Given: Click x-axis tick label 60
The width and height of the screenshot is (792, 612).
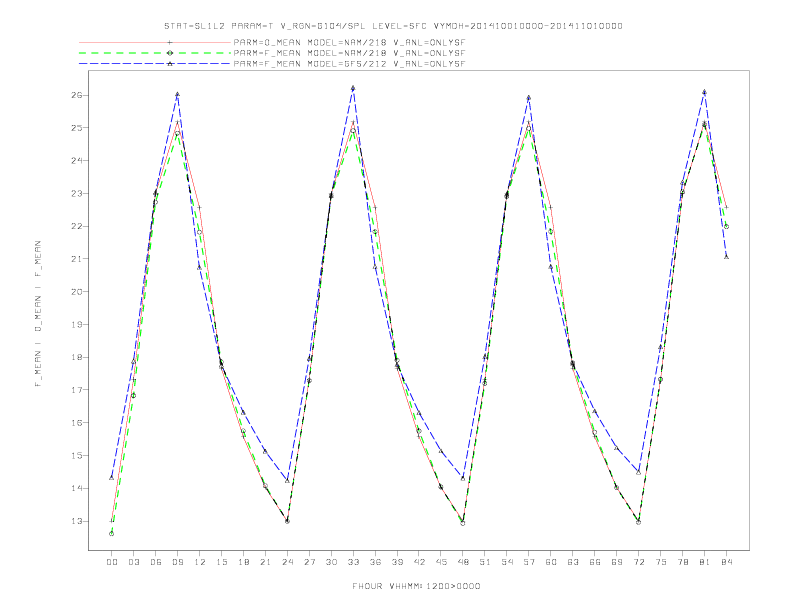Looking at the screenshot, I should click(551, 562).
